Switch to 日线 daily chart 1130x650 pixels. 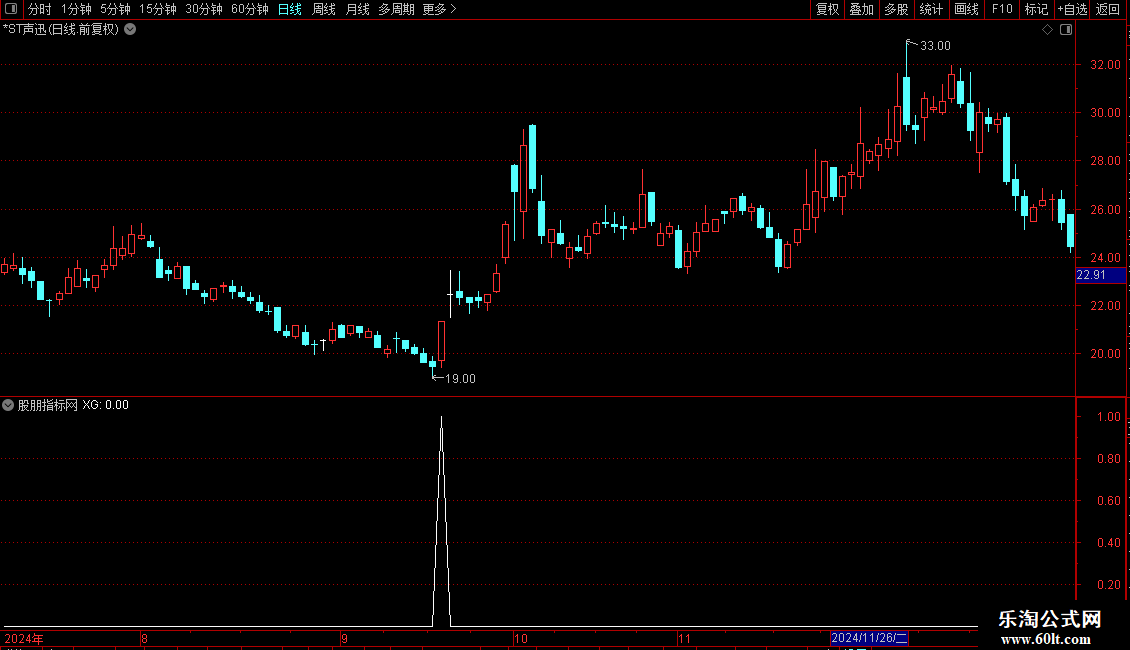coord(290,9)
